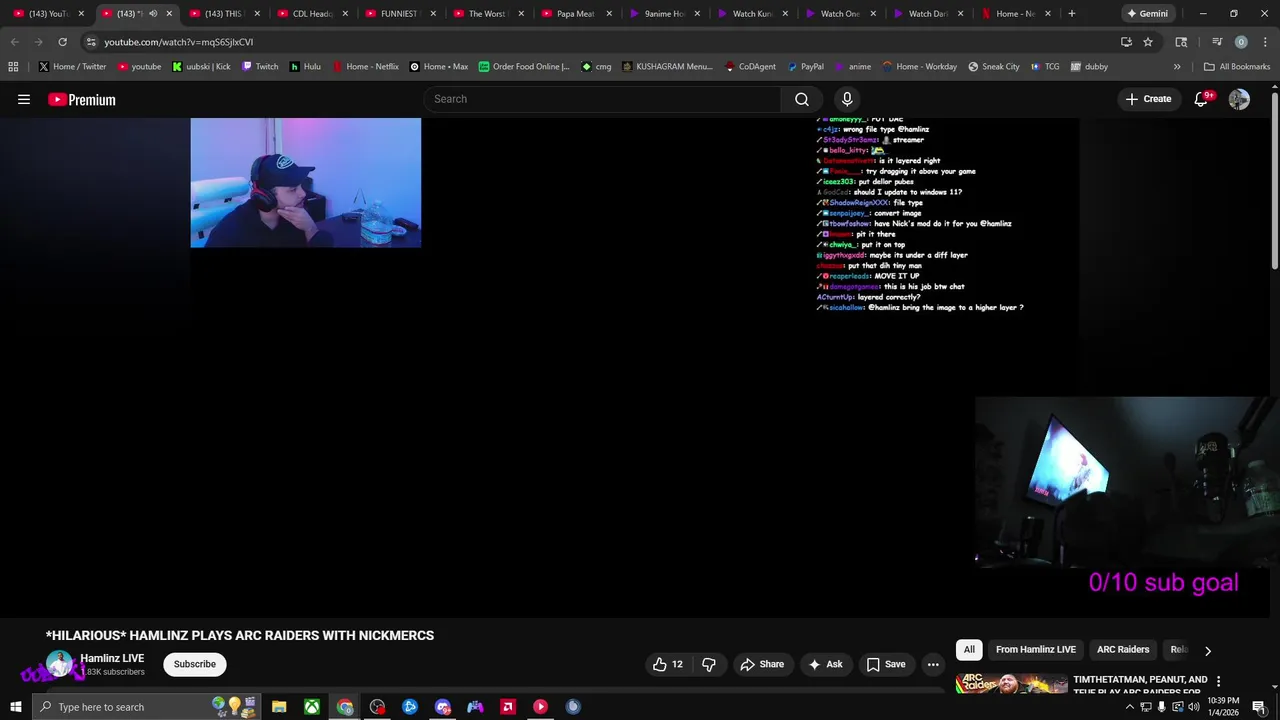Image resolution: width=1280 pixels, height=720 pixels.
Task: Open the YouTube hamburger guide menu
Action: click(24, 99)
